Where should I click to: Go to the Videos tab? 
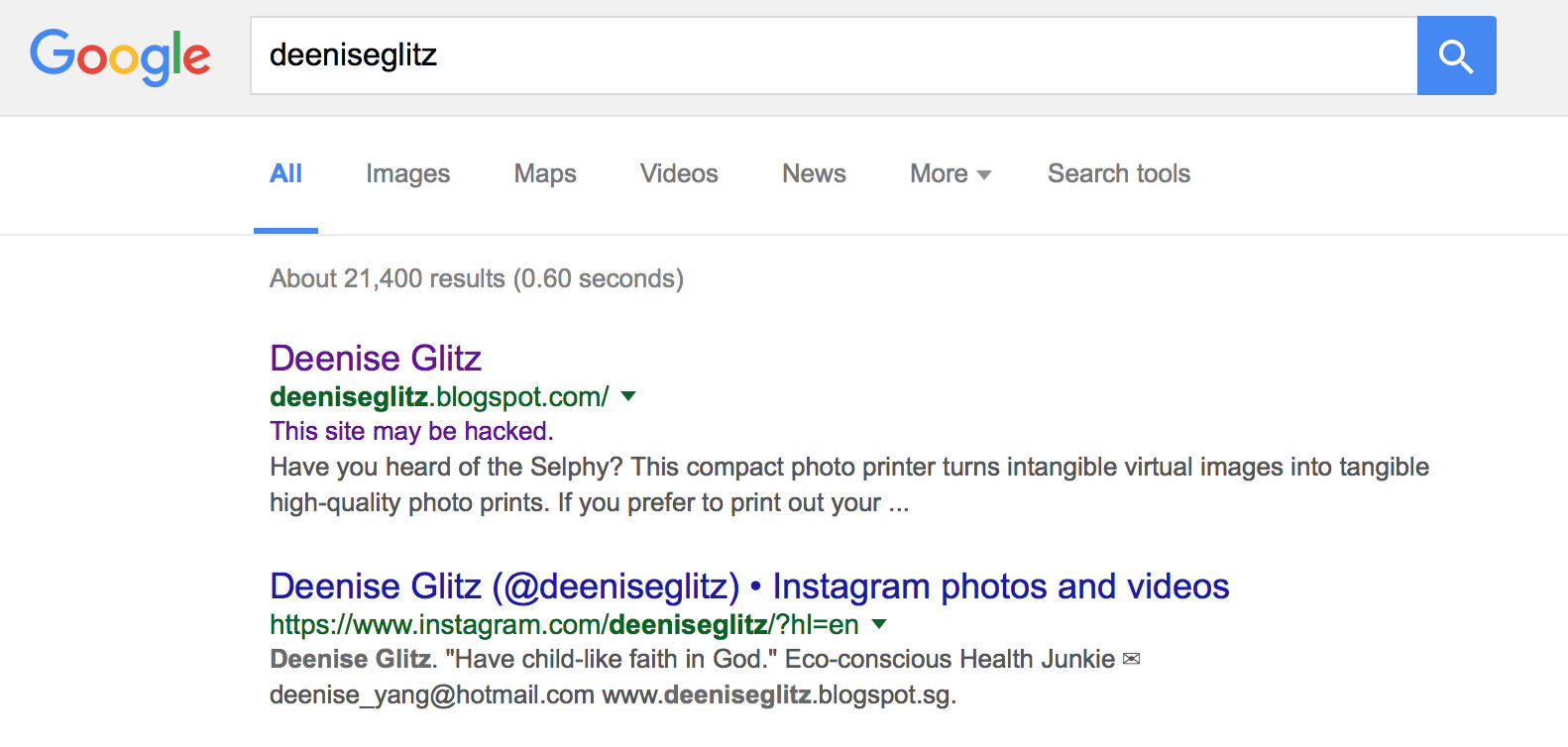[679, 174]
